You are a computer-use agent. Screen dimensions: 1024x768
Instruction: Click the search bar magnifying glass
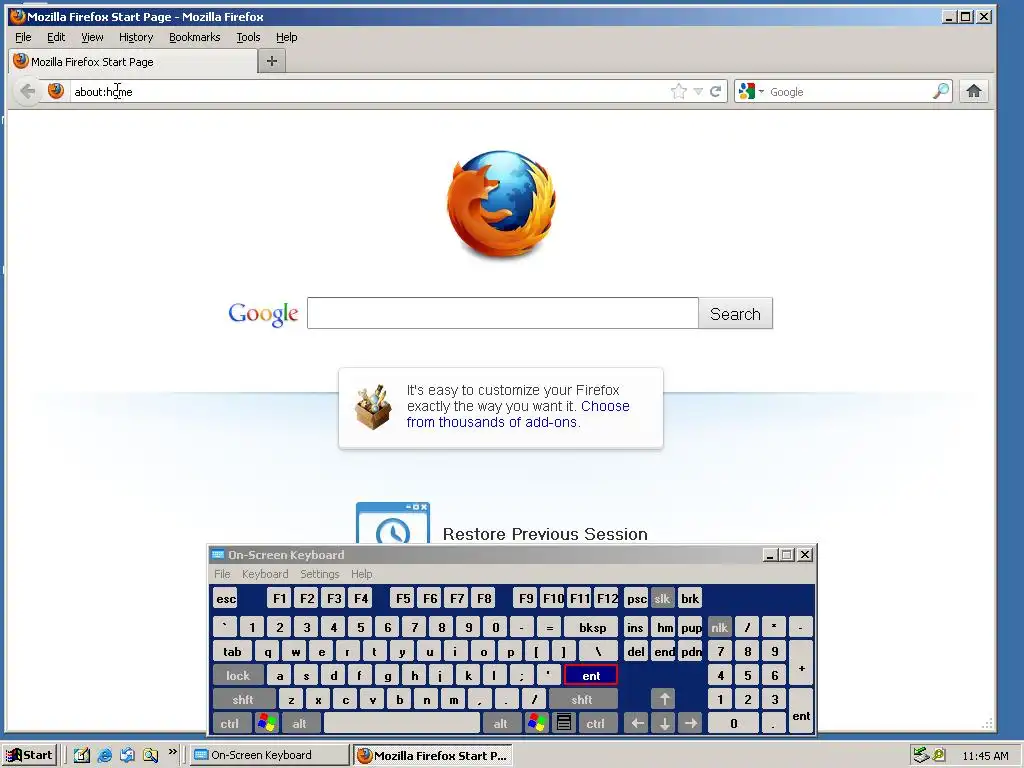[941, 91]
